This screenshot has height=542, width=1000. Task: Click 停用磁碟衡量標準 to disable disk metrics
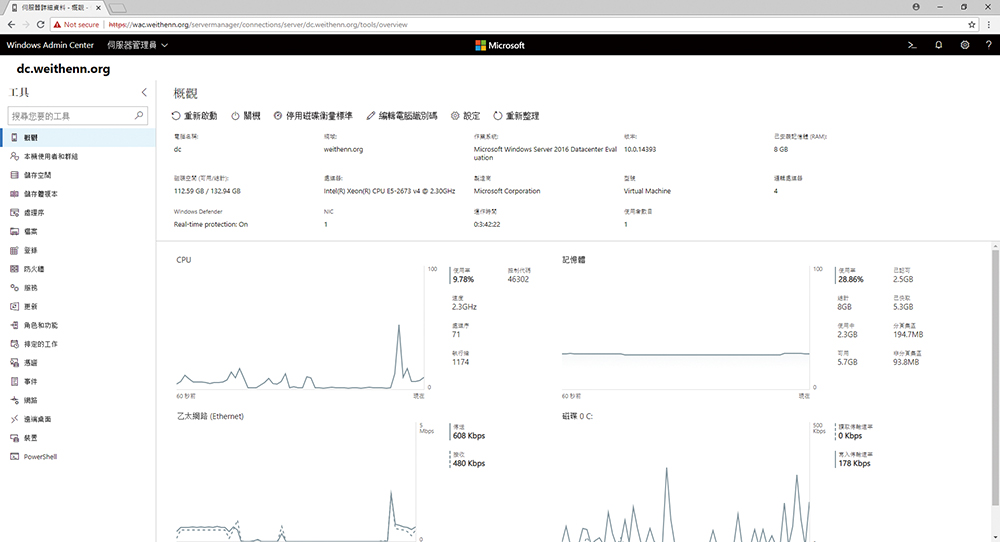(x=313, y=116)
